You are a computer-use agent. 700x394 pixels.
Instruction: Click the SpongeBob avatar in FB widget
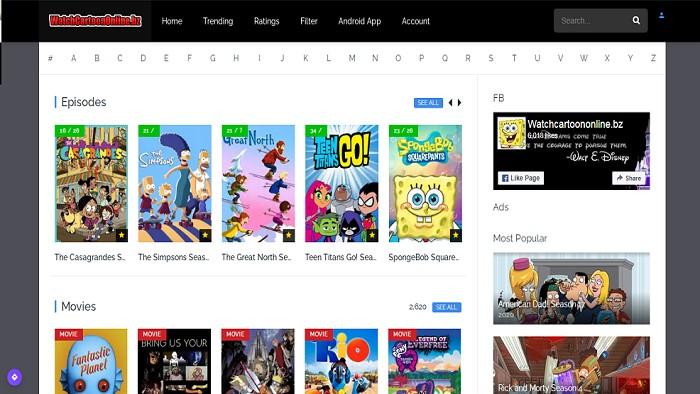tap(511, 133)
